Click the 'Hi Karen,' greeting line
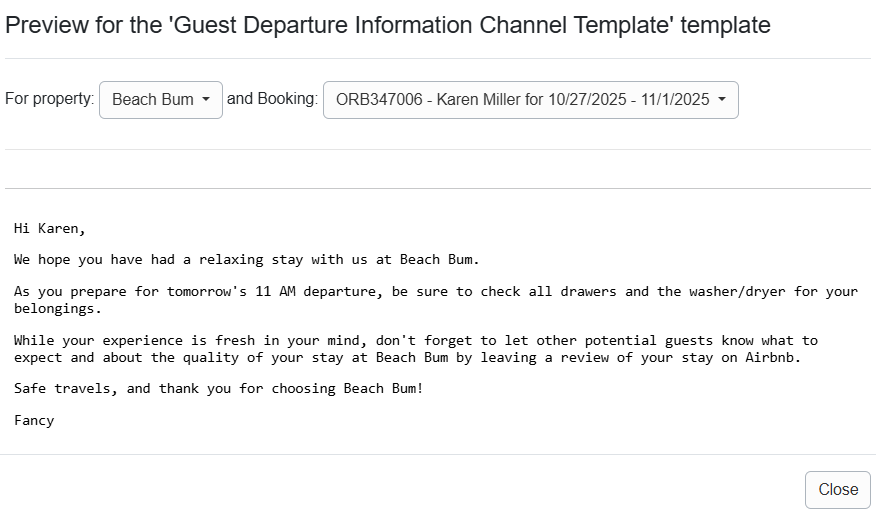Viewport: 876px width, 518px height. coord(50,228)
